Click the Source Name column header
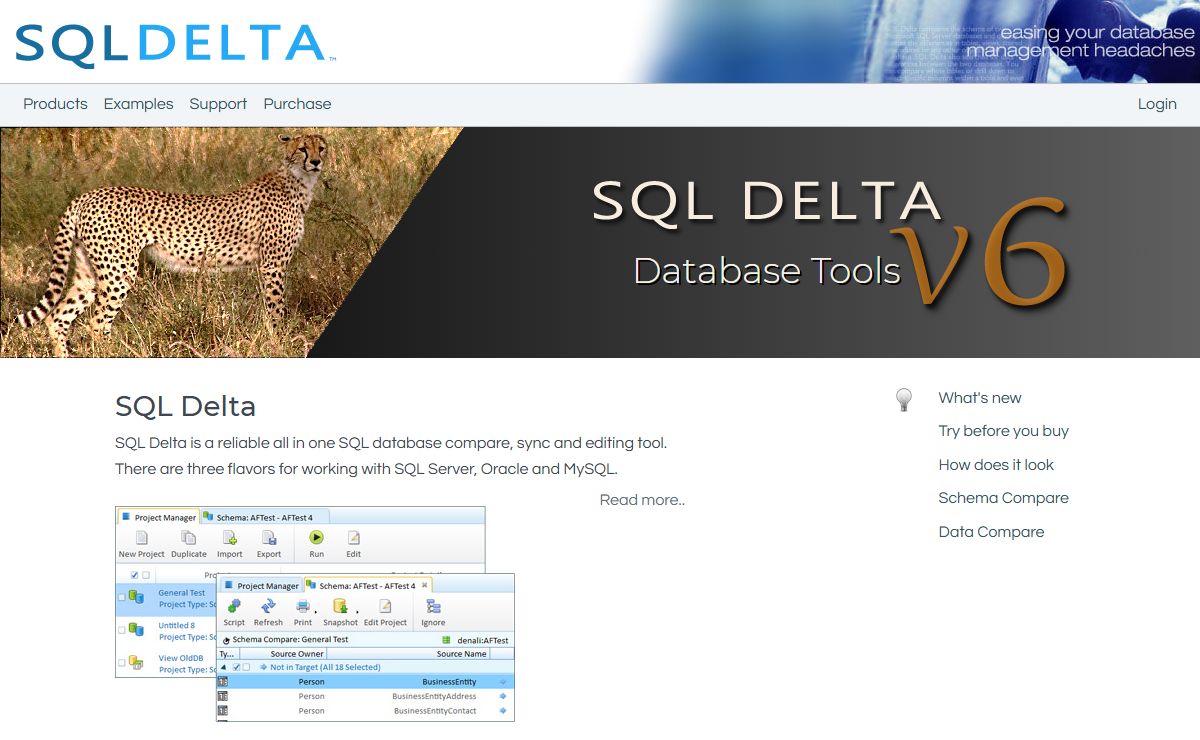1200x740 pixels. [407, 654]
